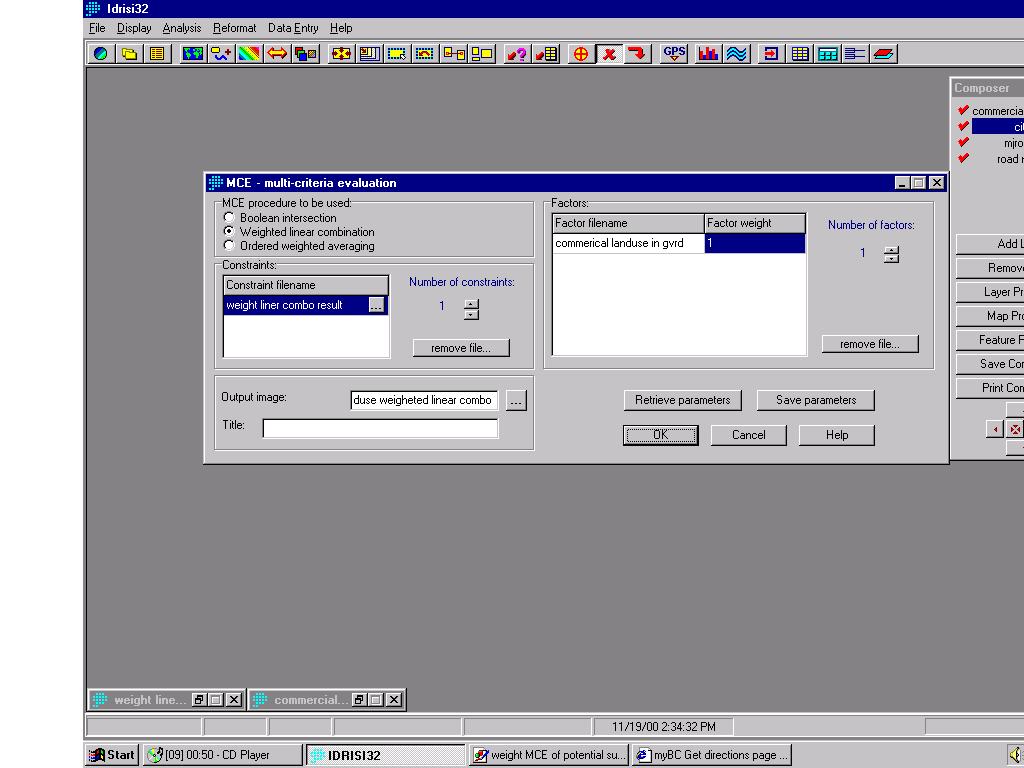This screenshot has width=1024, height=768.
Task: Click the globe display icon in toolbar
Action: 100,54
